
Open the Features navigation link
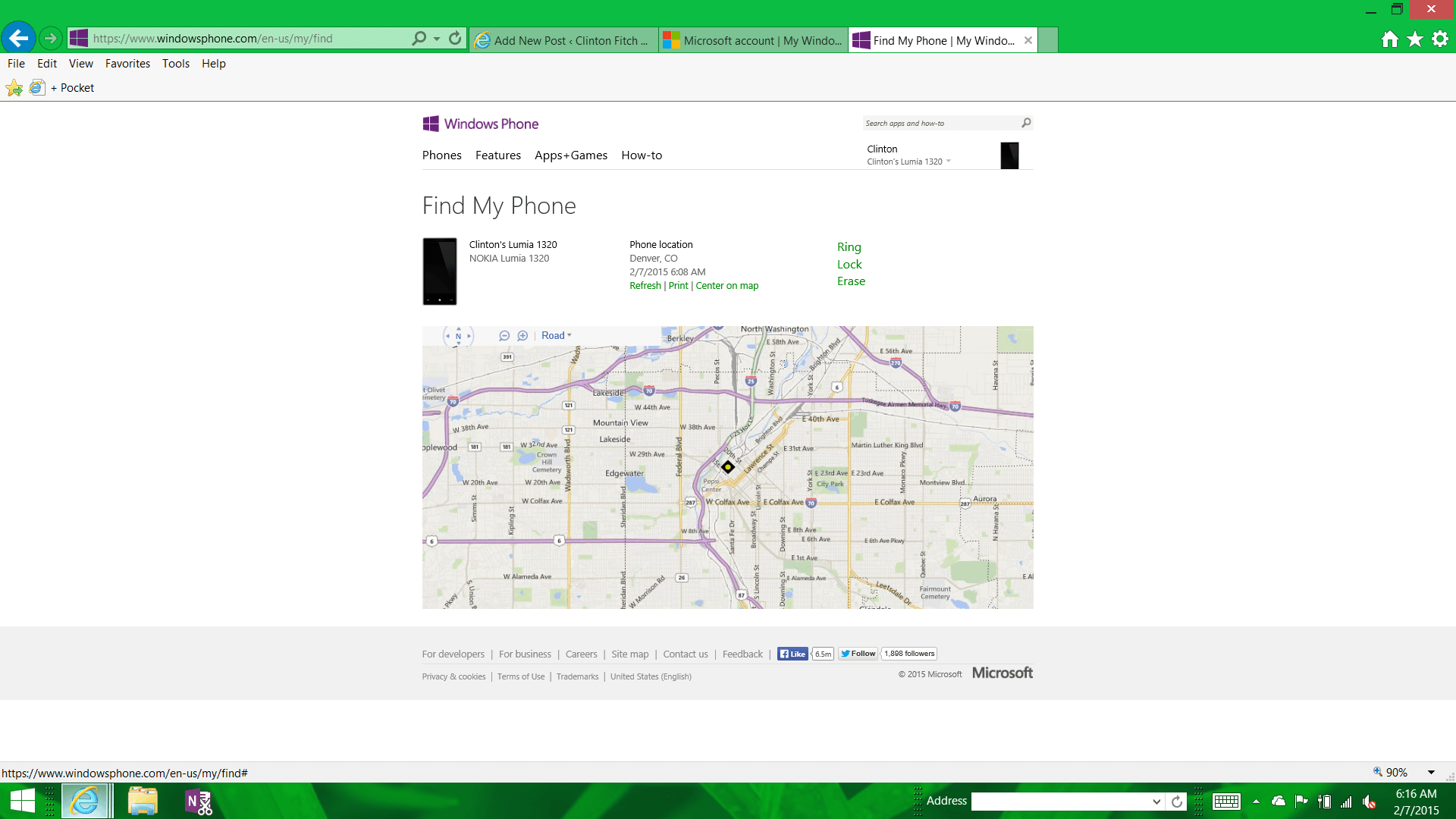click(x=498, y=155)
